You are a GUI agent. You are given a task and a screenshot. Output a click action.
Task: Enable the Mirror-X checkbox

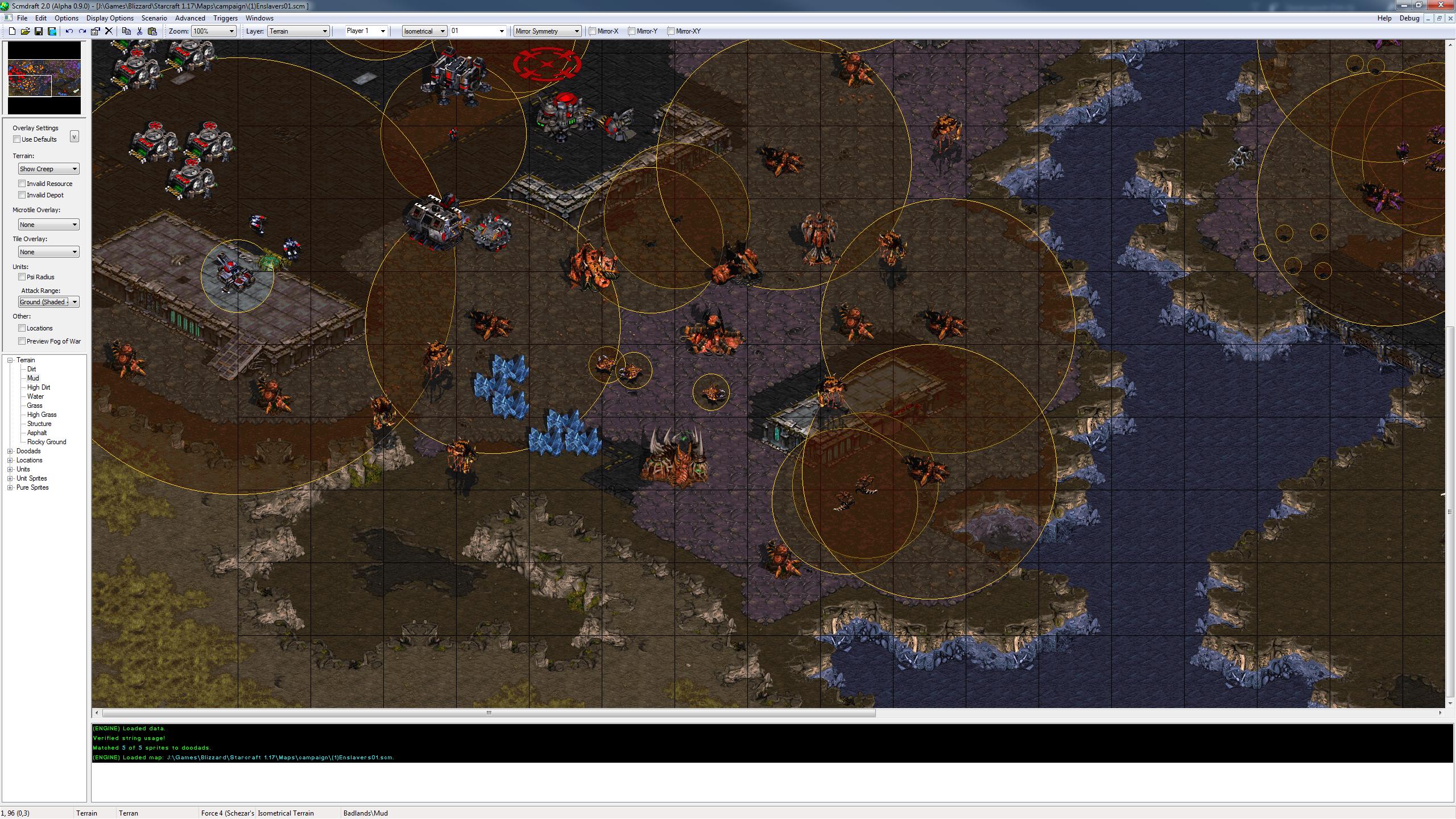tap(593, 31)
